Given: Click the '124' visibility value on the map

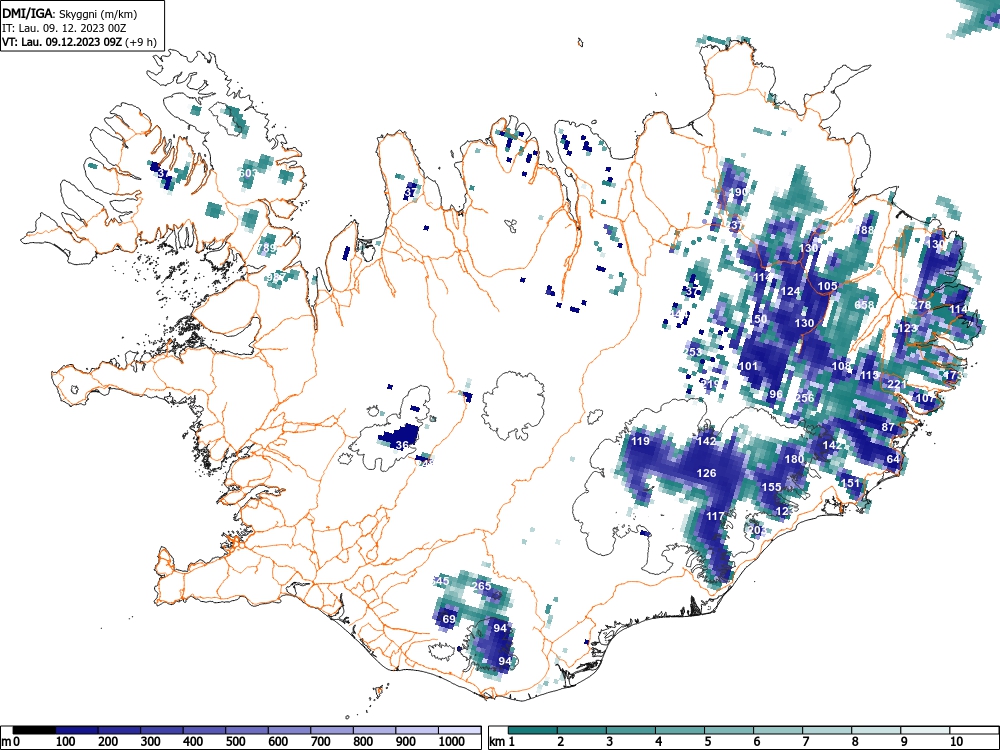Looking at the screenshot, I should [790, 291].
